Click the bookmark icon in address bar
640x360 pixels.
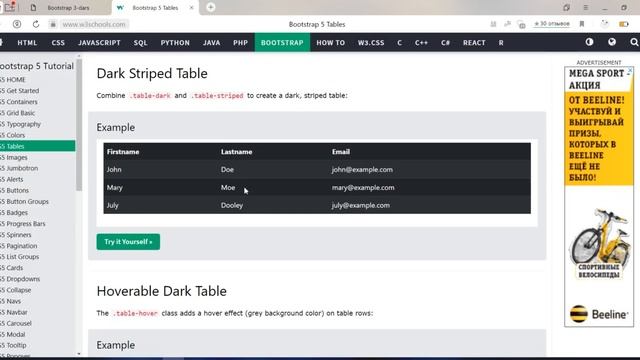tap(582, 24)
